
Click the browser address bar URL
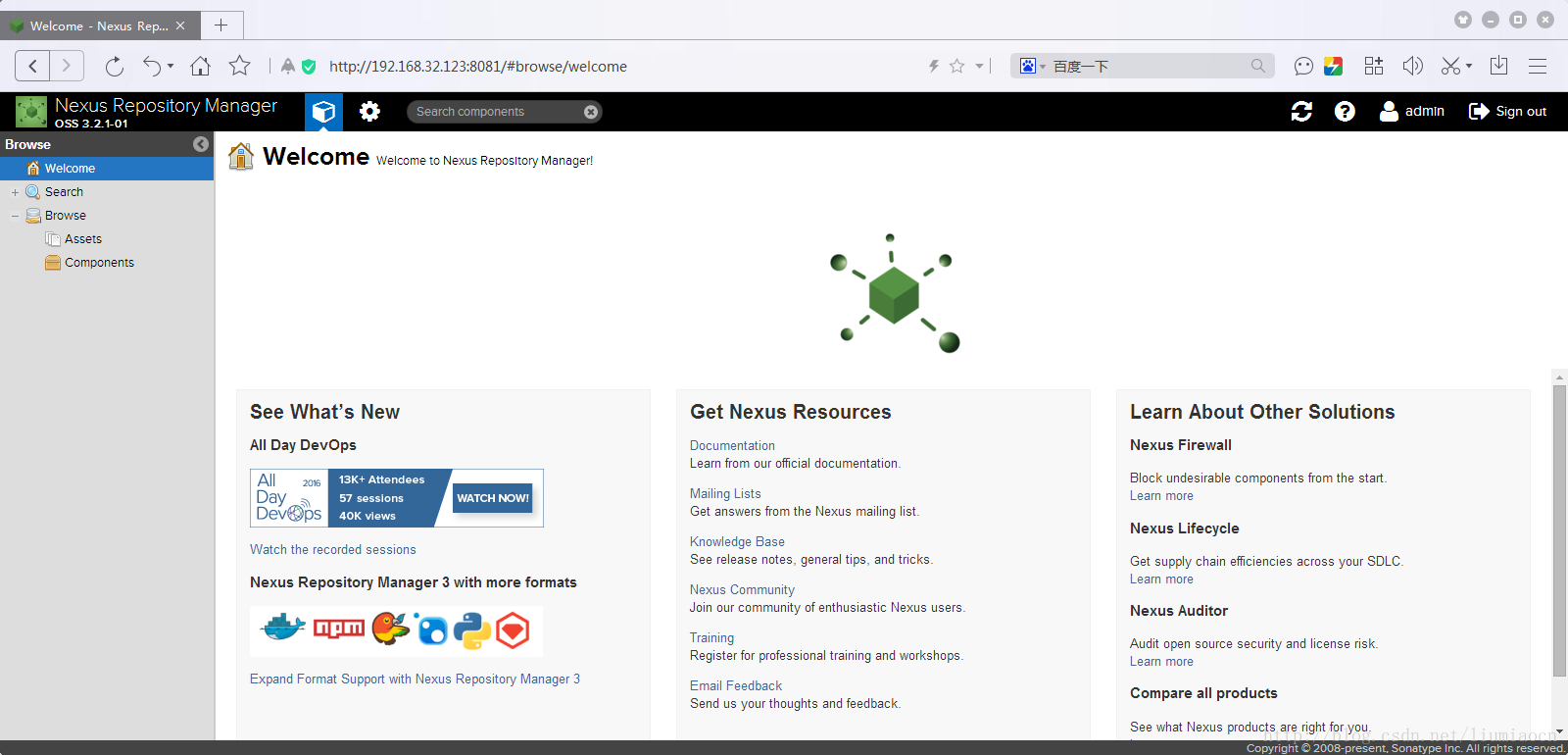pos(478,67)
